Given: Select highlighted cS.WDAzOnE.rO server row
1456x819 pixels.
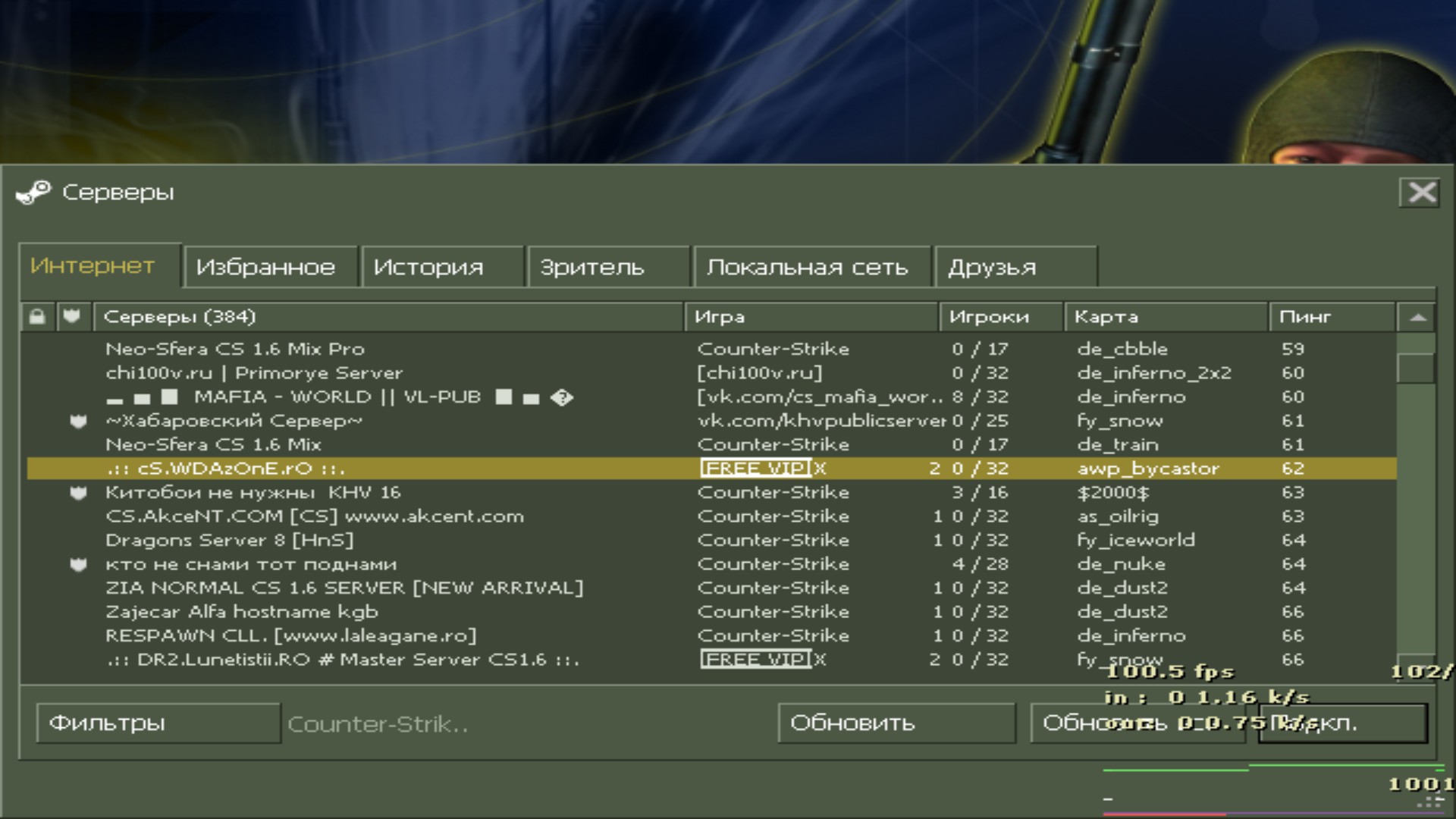Looking at the screenshot, I should (x=711, y=469).
